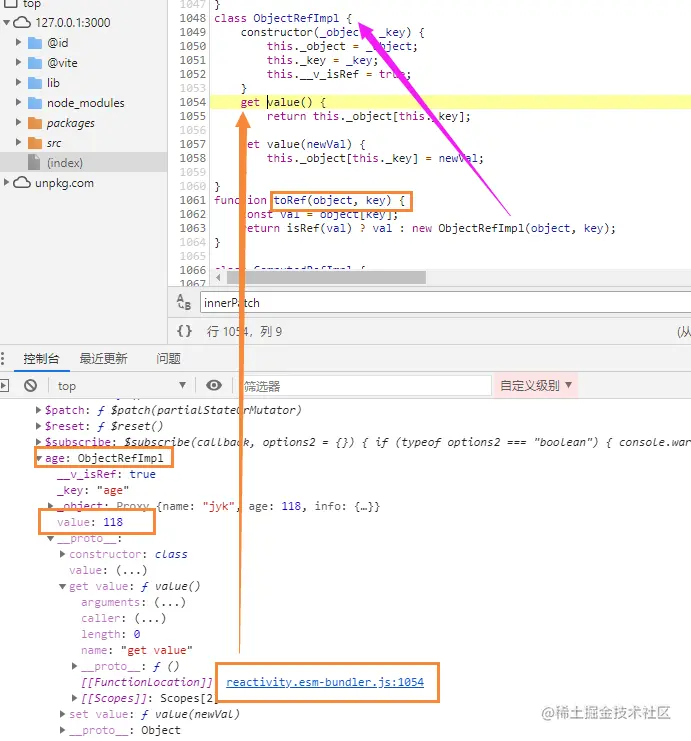
Task: Select node_modules in the file tree
Action: pos(86,103)
